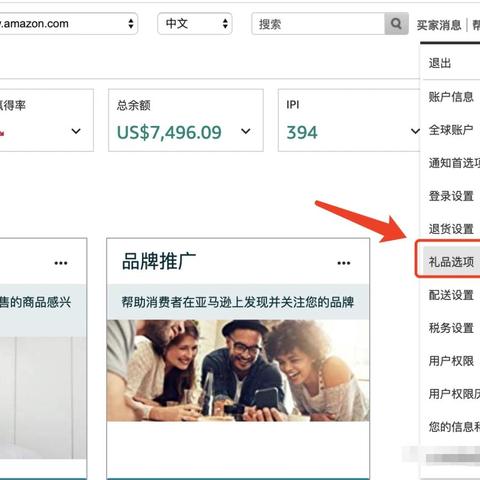Focus the 搜索 input field

(x=318, y=24)
